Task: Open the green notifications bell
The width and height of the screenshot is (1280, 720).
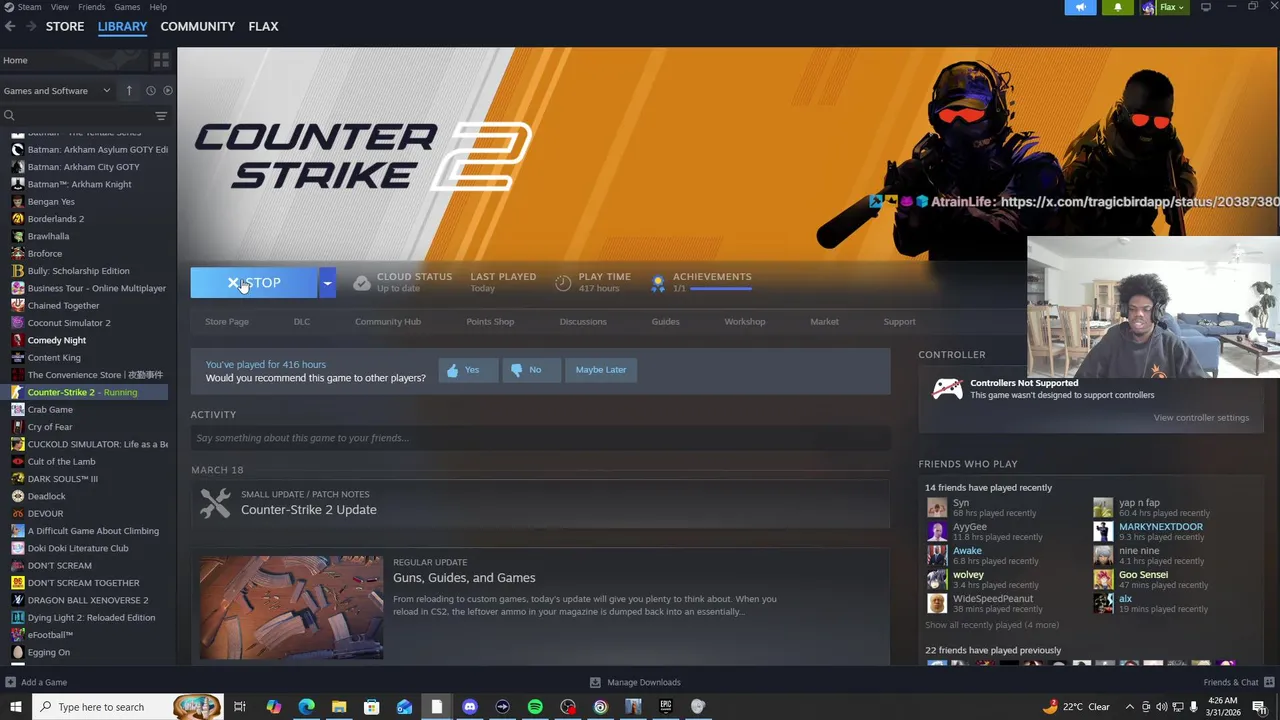Action: click(1118, 7)
